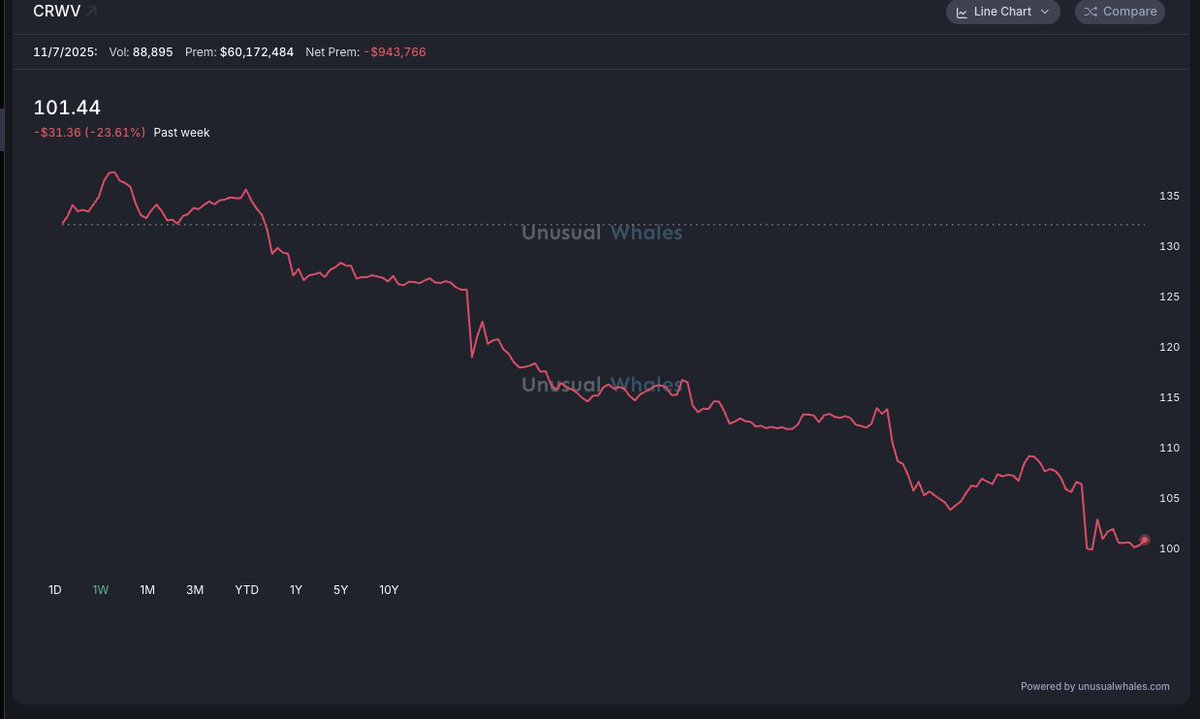Pick the 10Y time range
Image resolution: width=1200 pixels, height=719 pixels.
pos(389,590)
